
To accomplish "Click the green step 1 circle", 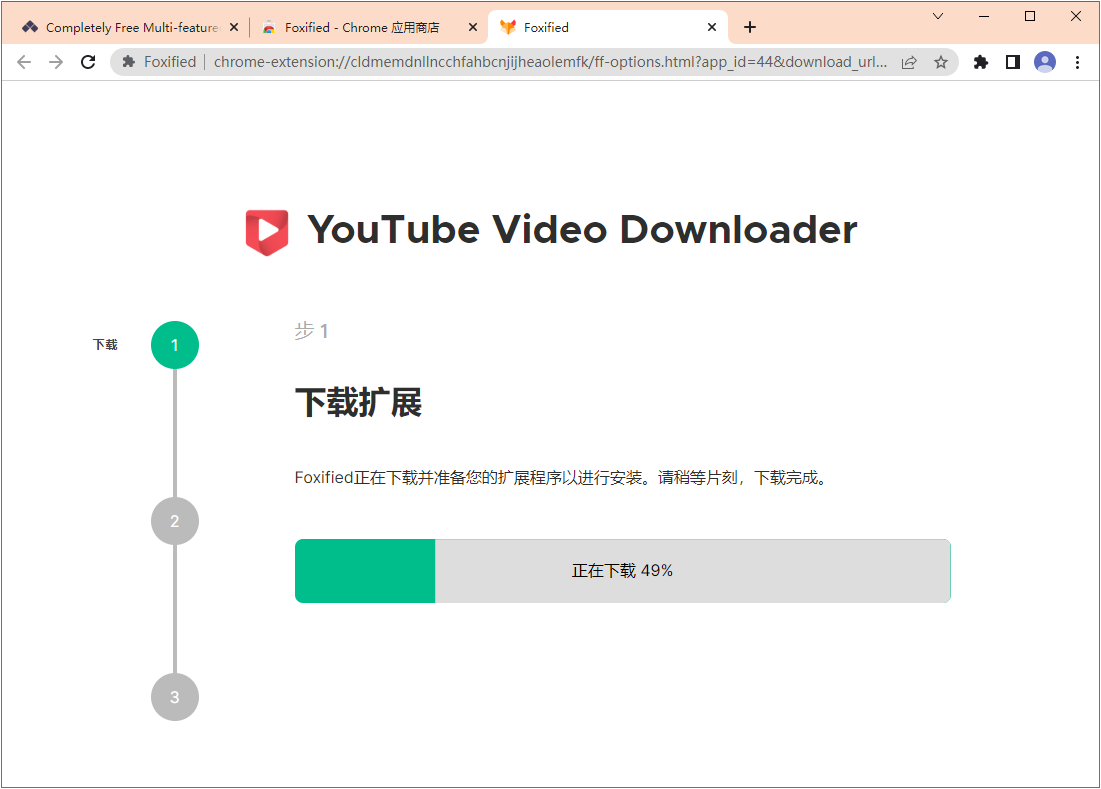I will coord(175,345).
